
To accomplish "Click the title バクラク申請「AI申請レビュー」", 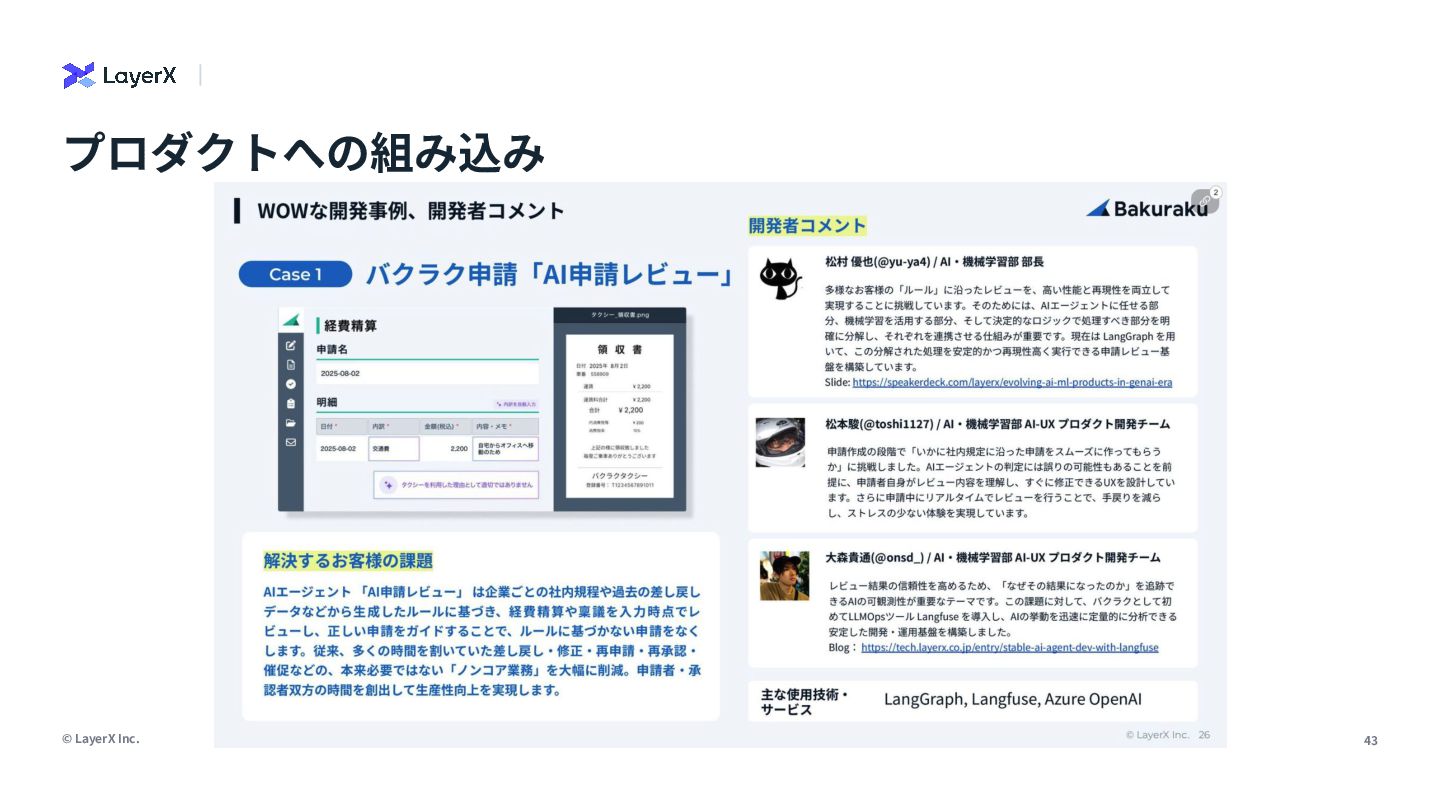I will pos(549,274).
